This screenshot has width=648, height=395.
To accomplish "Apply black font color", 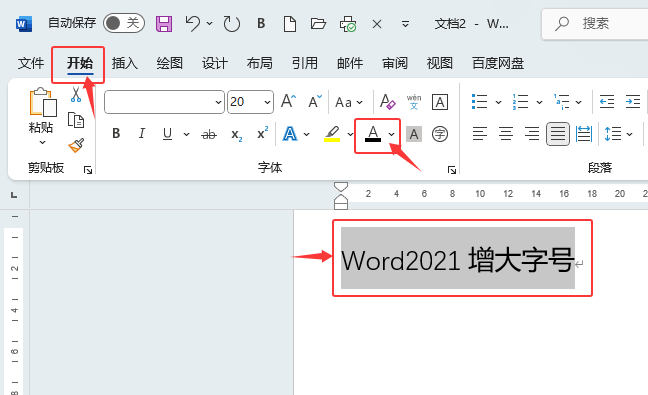I will coord(373,134).
